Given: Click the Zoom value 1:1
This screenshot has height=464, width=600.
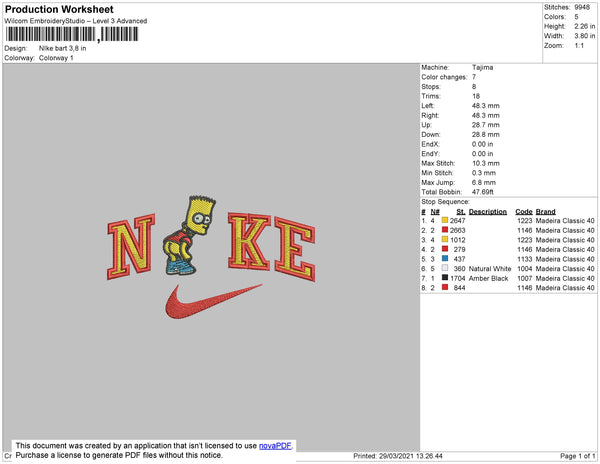Looking at the screenshot, I should (579, 46).
